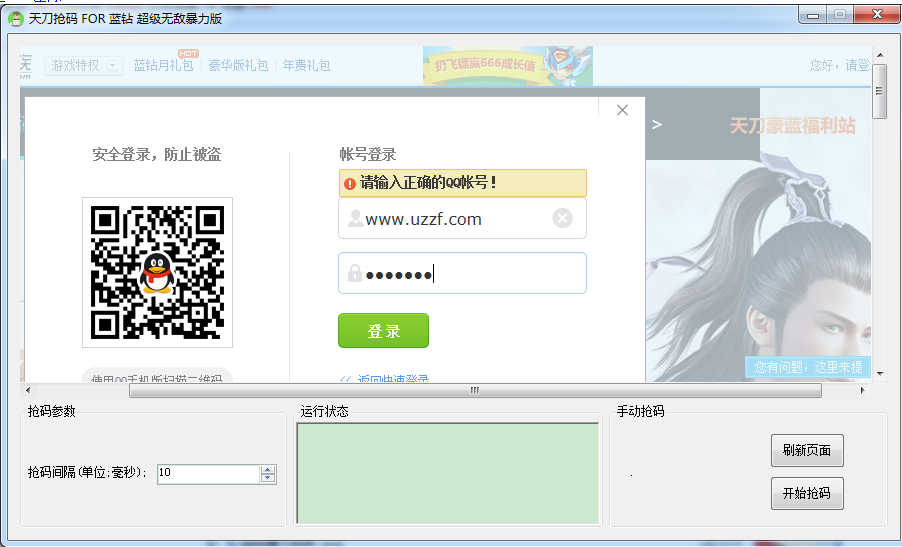Click the 返回快速登录 link
Screen dimensions: 902x547
[x=393, y=379]
